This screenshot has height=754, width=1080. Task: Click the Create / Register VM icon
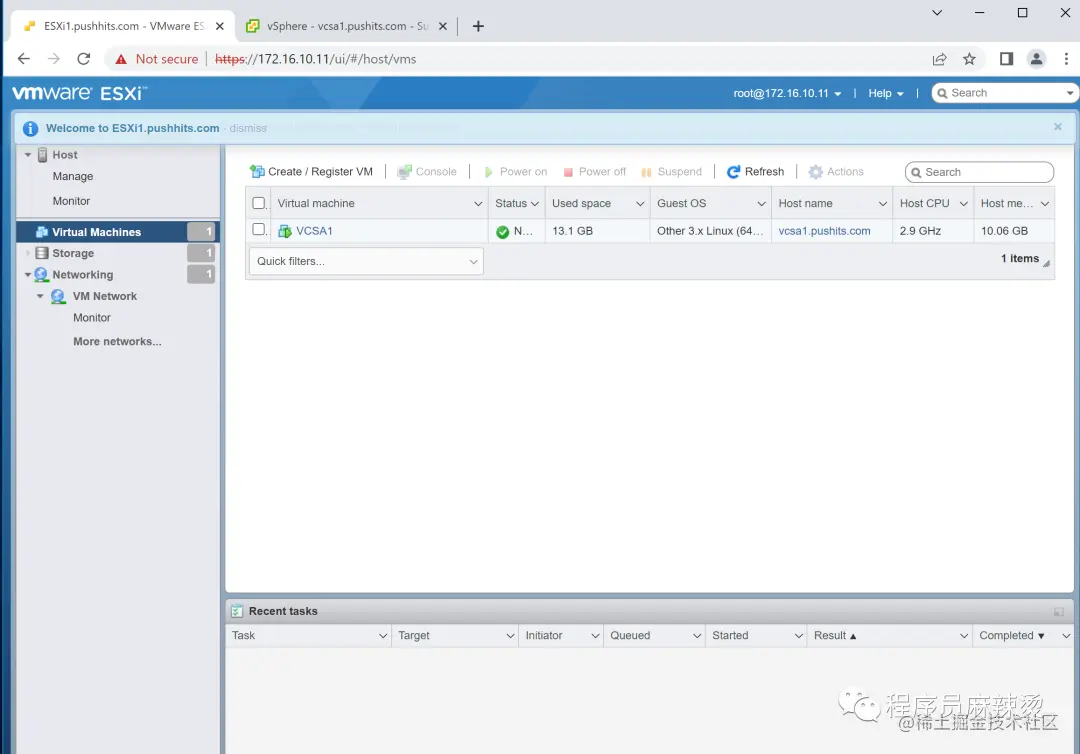tap(257, 171)
